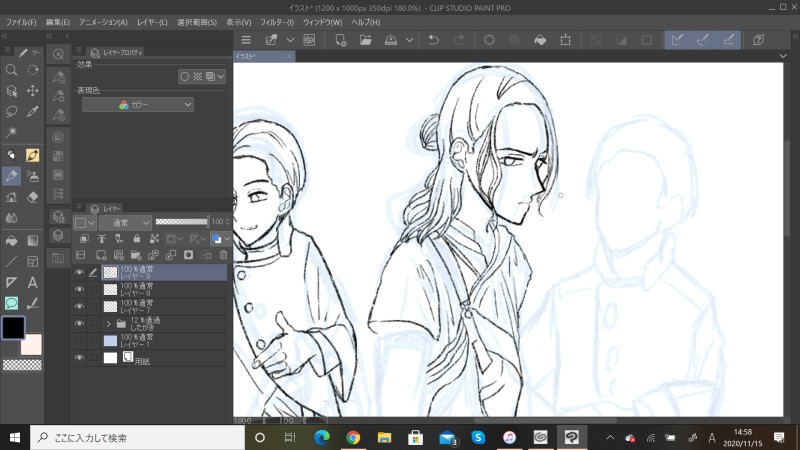Image resolution: width=800 pixels, height=450 pixels.
Task: Hide the 用紙 paper layer
Action: coord(79,358)
